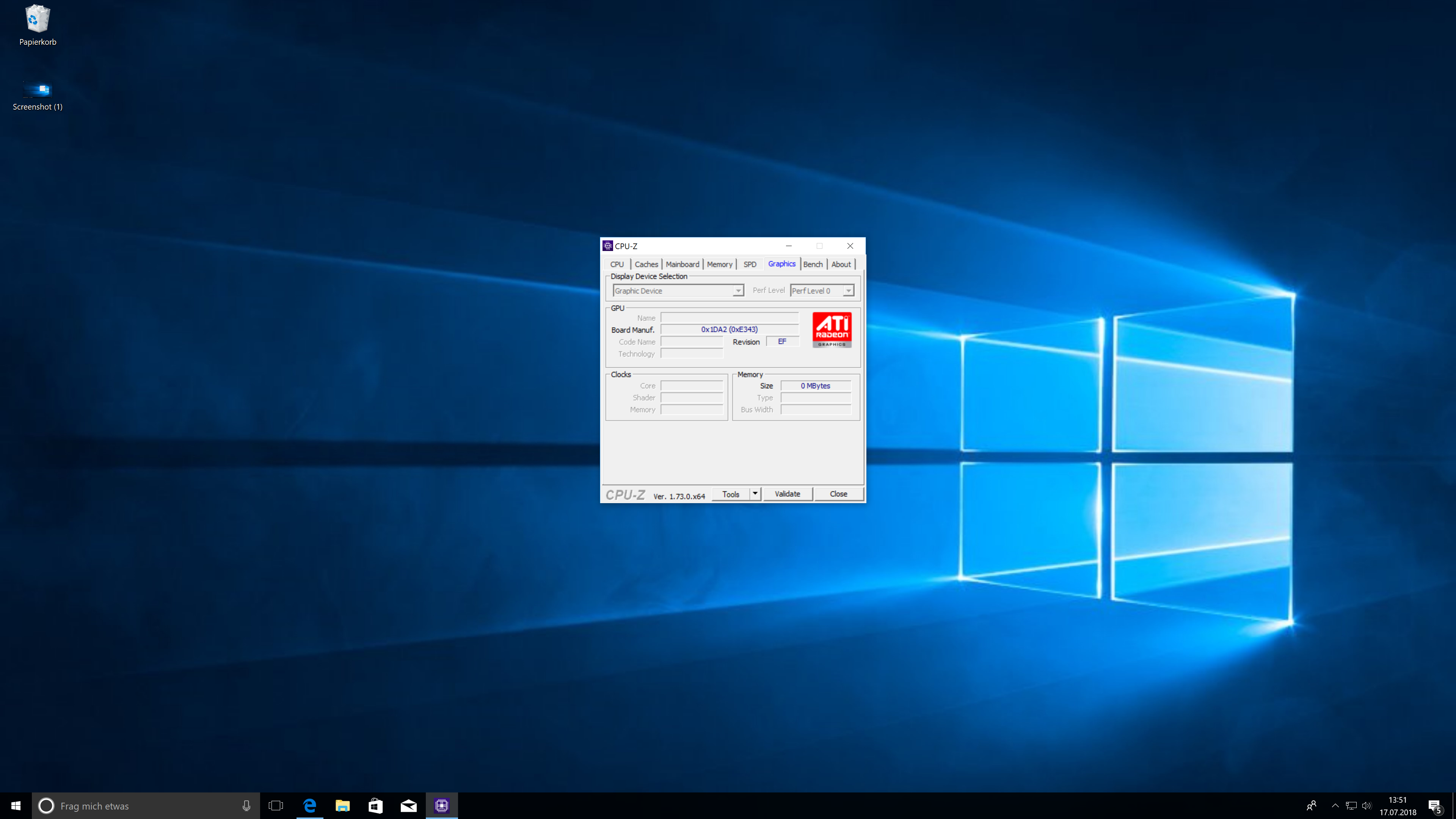1456x819 pixels.
Task: Open Task View from the taskbar
Action: coord(276,805)
